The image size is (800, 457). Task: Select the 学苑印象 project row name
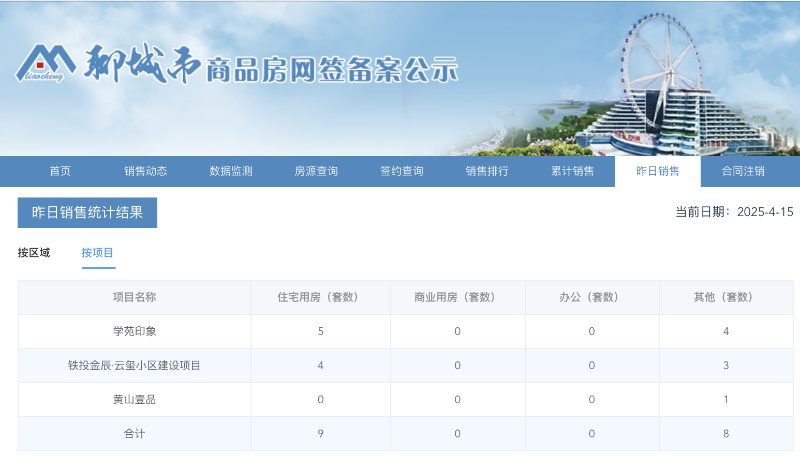pyautogui.click(x=134, y=332)
